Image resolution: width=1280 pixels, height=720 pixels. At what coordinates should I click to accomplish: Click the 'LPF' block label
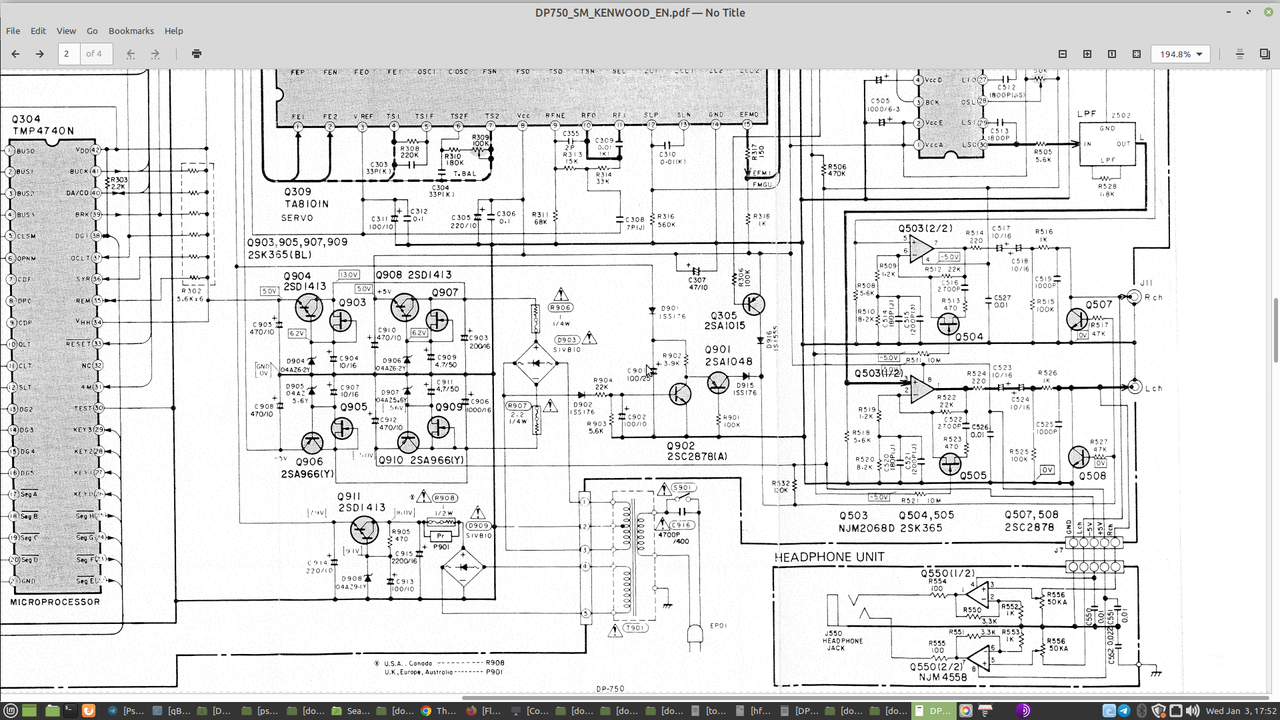click(1089, 114)
